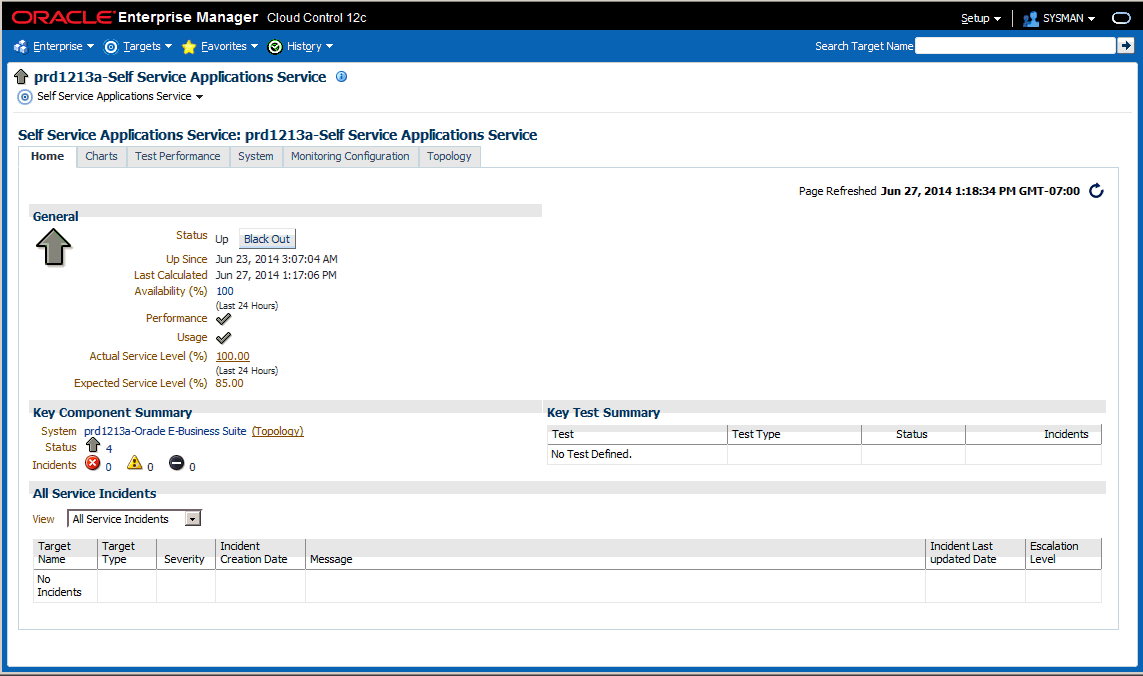Click the Message column header
Screen dimensions: 1143x676
(615, 553)
